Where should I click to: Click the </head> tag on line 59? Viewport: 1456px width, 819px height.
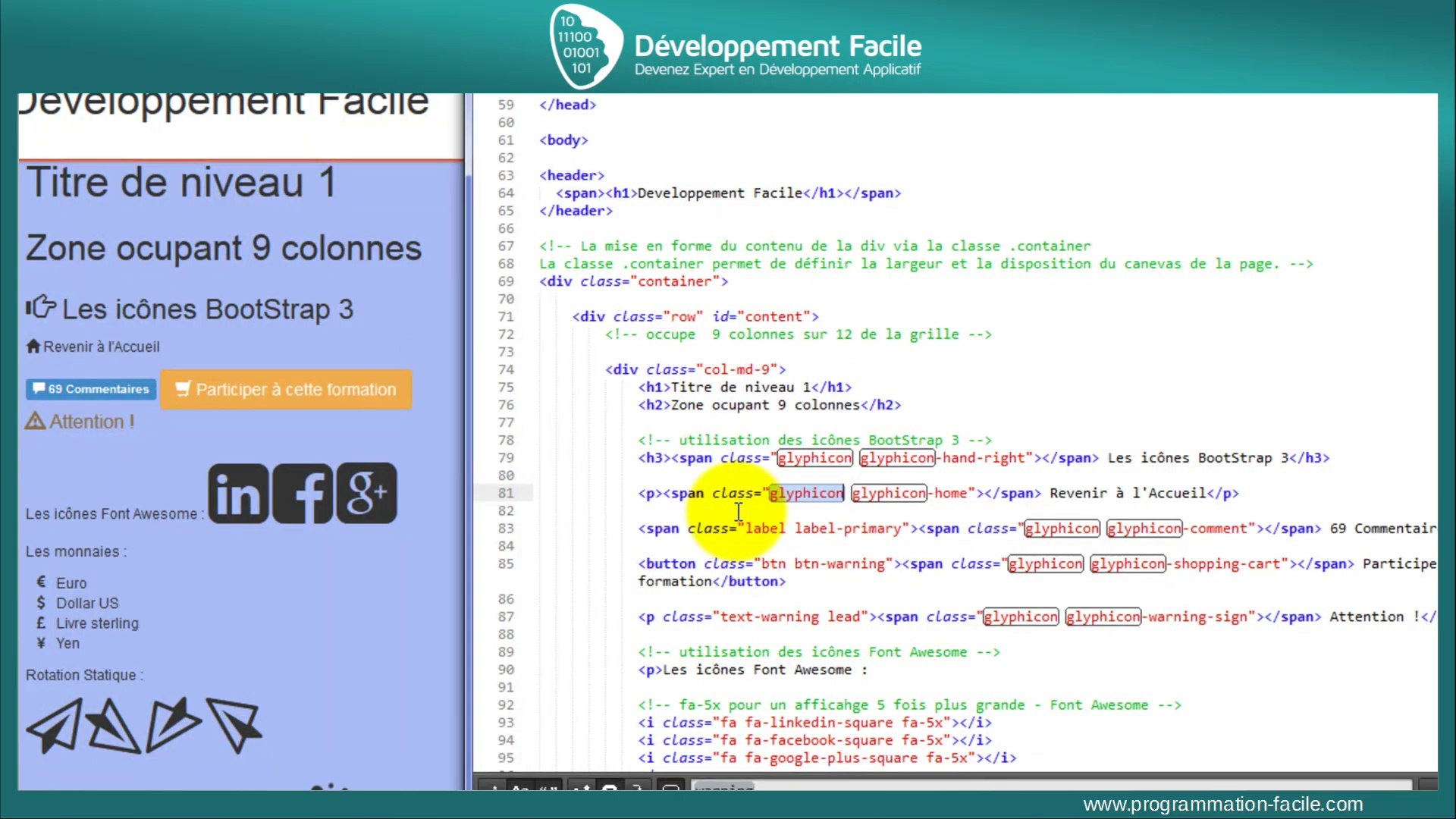coord(568,105)
